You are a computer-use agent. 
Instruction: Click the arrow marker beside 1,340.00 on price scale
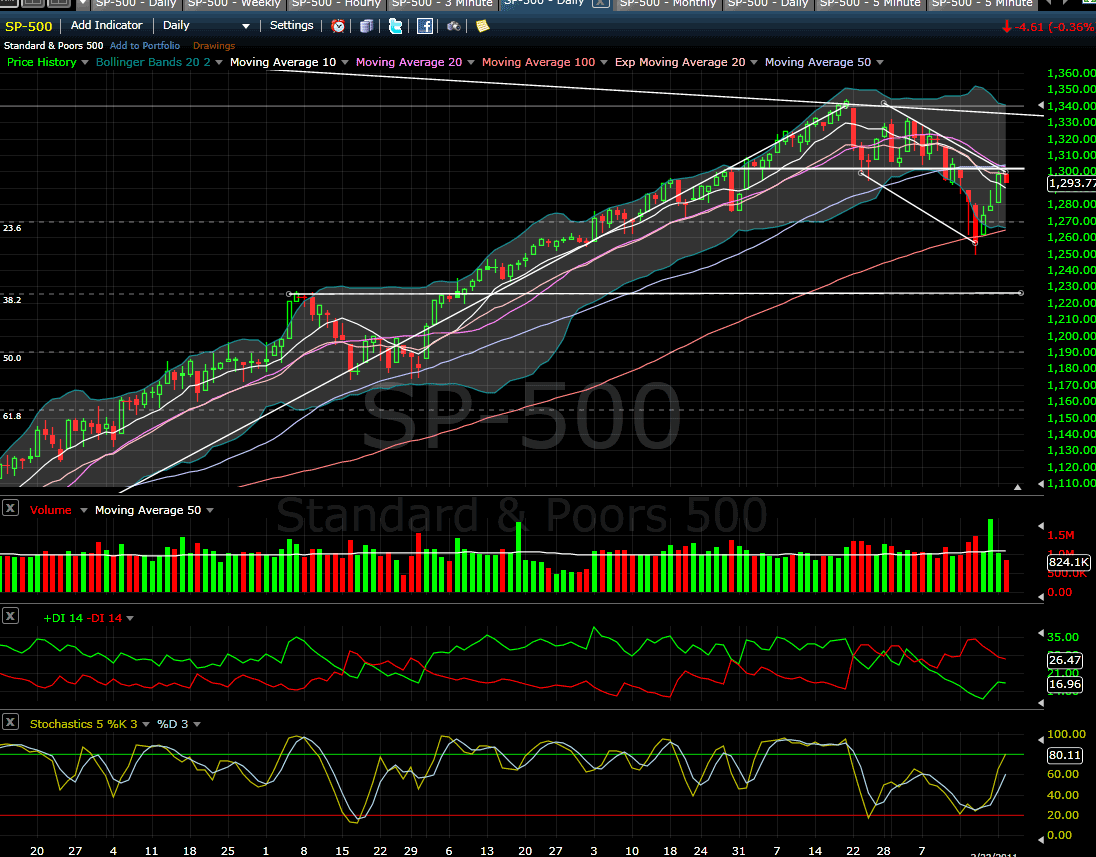(1041, 106)
